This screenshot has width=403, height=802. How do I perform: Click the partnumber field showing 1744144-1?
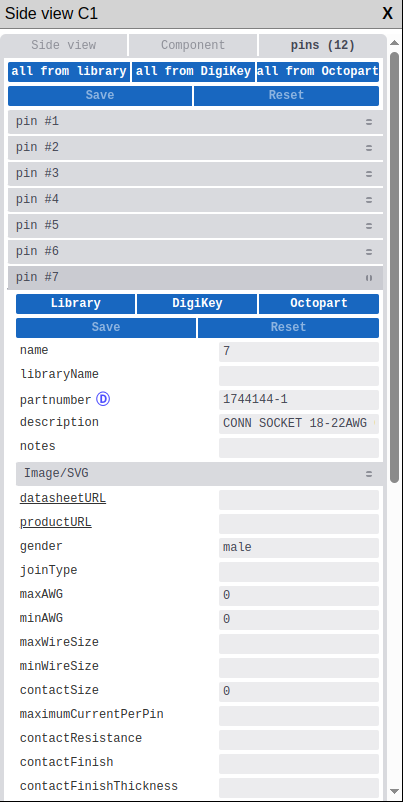click(299, 400)
